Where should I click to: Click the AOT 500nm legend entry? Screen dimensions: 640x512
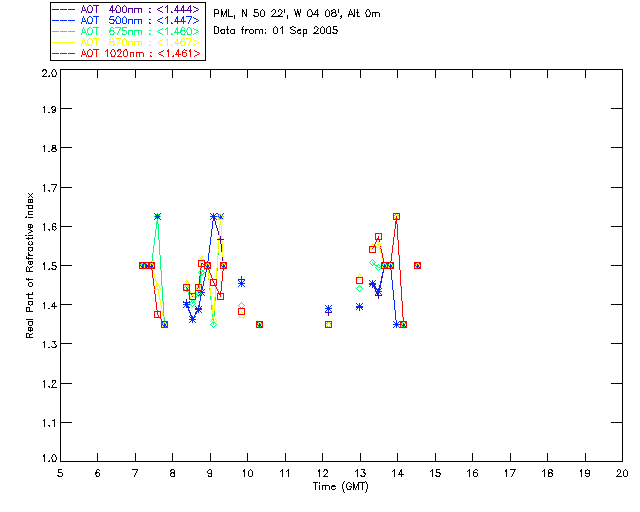tap(126, 20)
